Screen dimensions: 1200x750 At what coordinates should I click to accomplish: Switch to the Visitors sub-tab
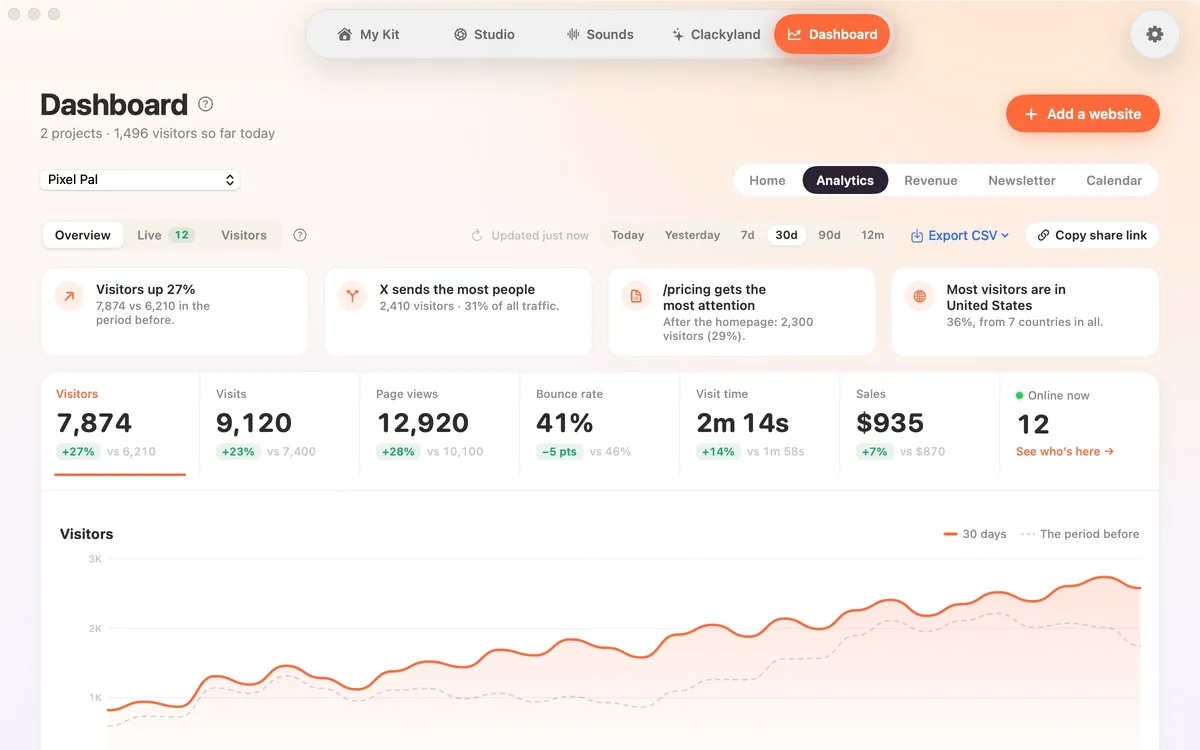[244, 235]
